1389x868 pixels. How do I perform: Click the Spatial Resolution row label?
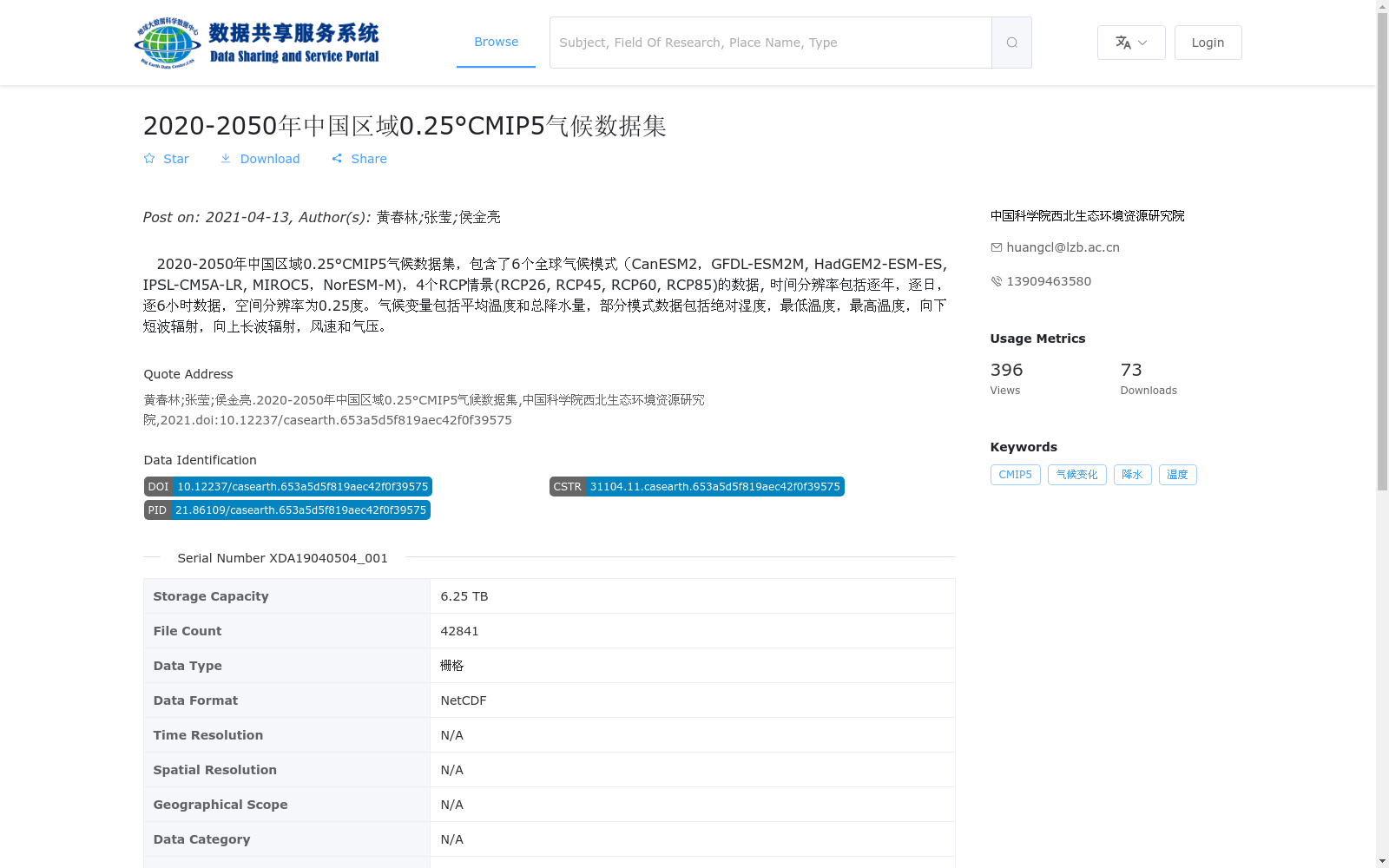[x=215, y=770]
